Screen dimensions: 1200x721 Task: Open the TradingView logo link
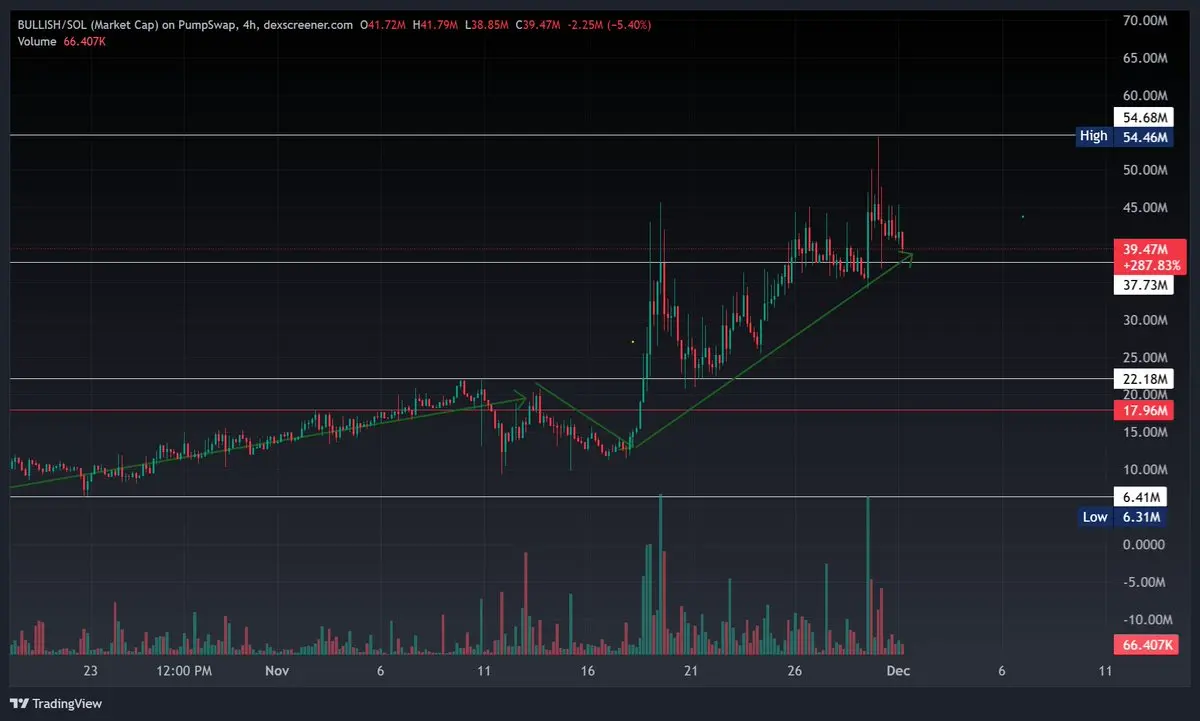(56, 704)
